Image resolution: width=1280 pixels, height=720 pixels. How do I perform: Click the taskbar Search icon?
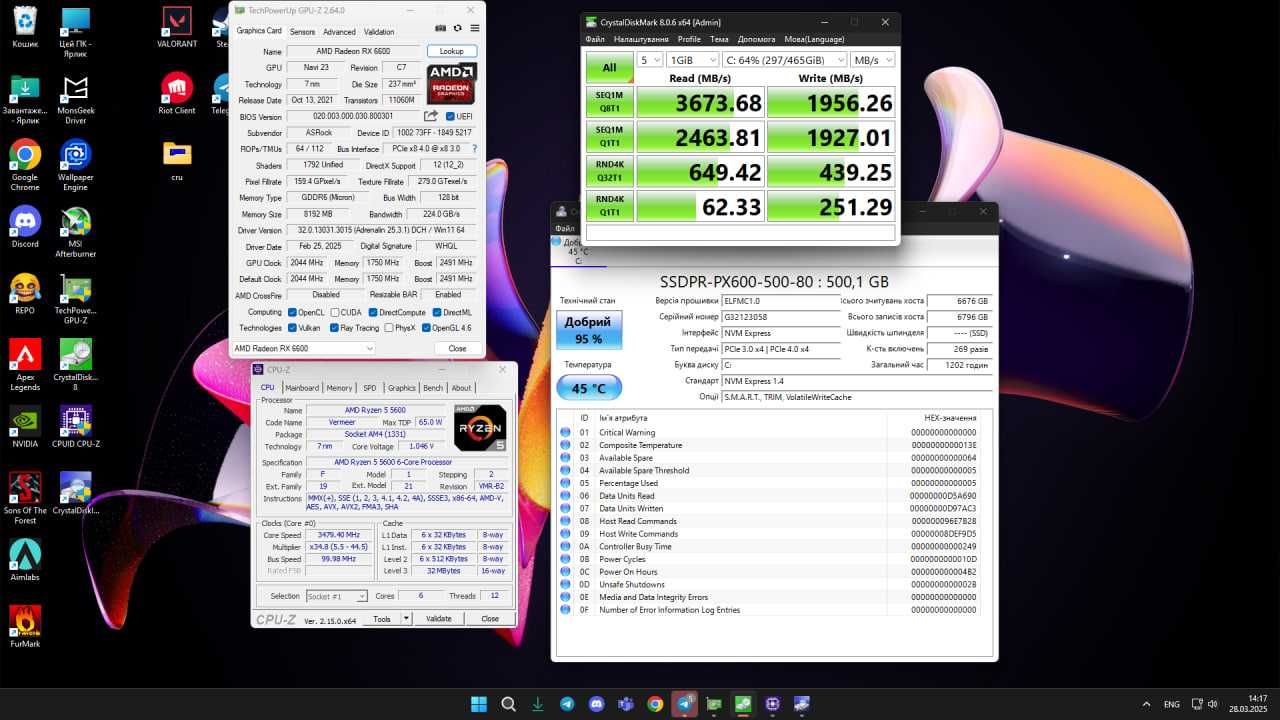(x=508, y=704)
